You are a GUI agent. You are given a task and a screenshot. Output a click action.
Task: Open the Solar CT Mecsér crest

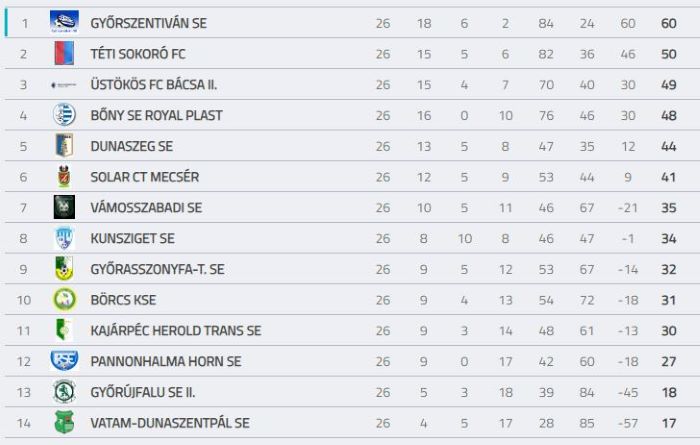(x=64, y=176)
